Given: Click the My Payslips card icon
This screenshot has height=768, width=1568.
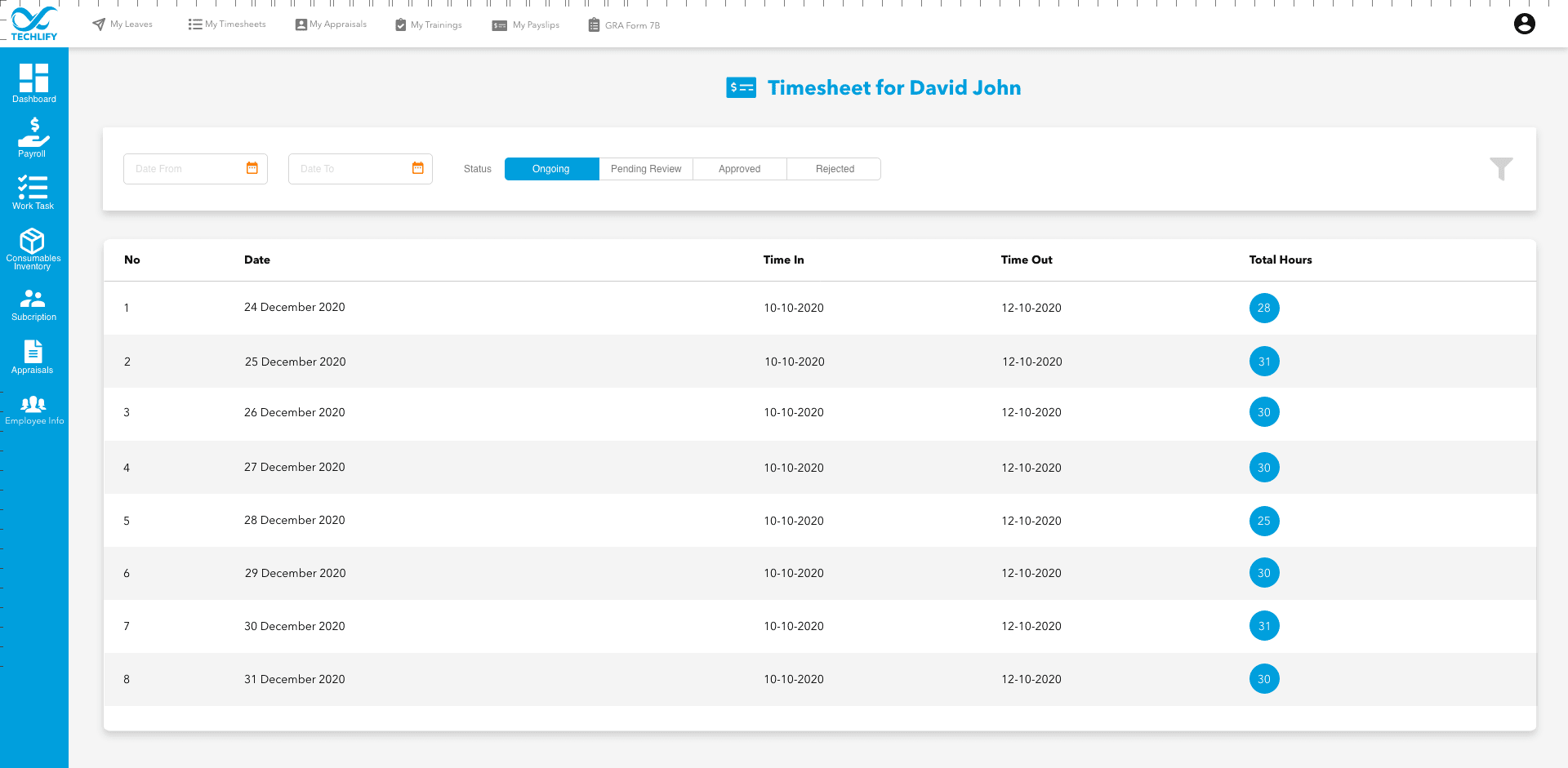Looking at the screenshot, I should pos(500,25).
